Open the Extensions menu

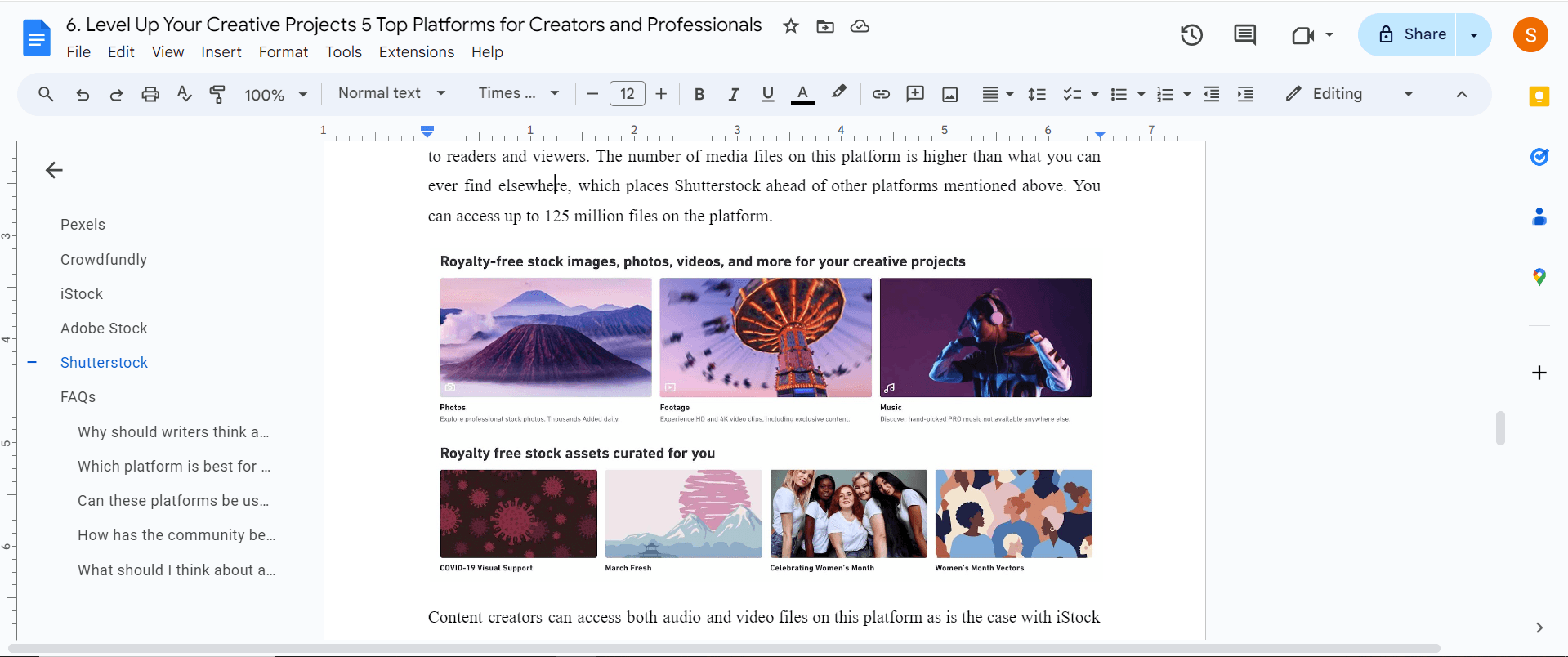point(417,52)
